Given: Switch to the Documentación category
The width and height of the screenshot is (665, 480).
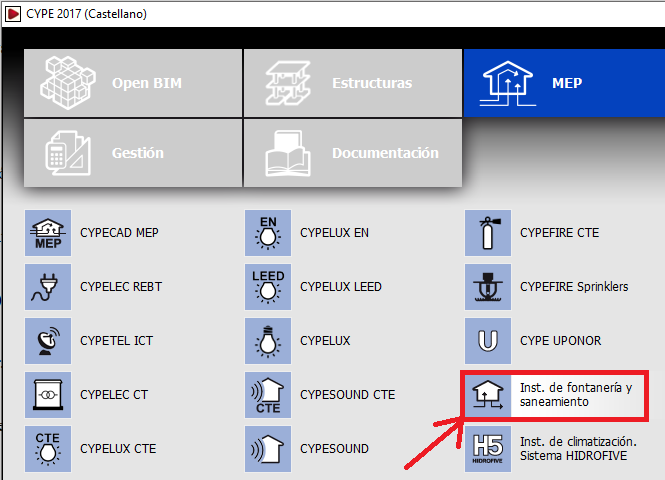Looking at the screenshot, I should tap(353, 153).
